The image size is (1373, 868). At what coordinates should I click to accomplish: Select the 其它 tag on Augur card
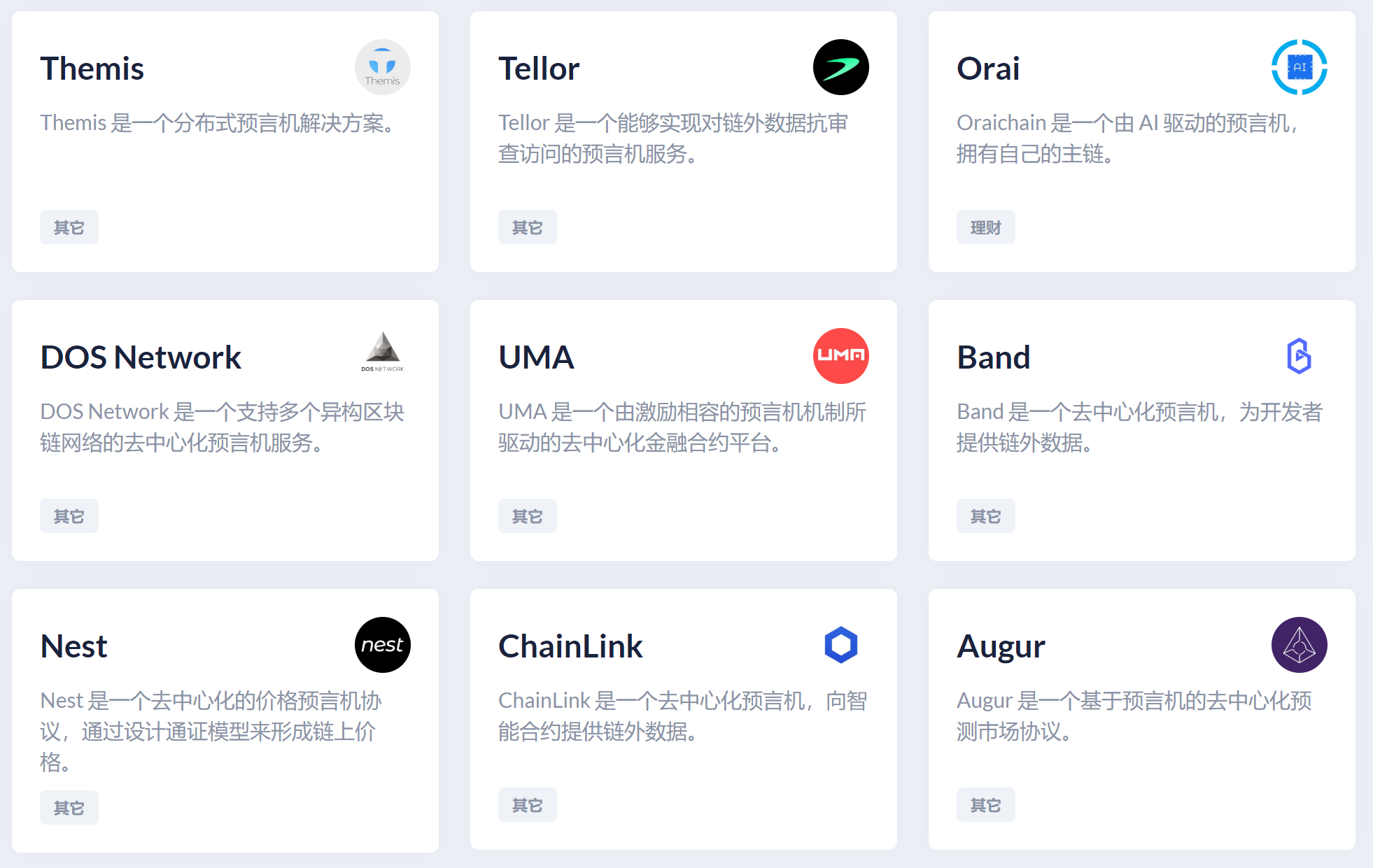click(x=986, y=805)
